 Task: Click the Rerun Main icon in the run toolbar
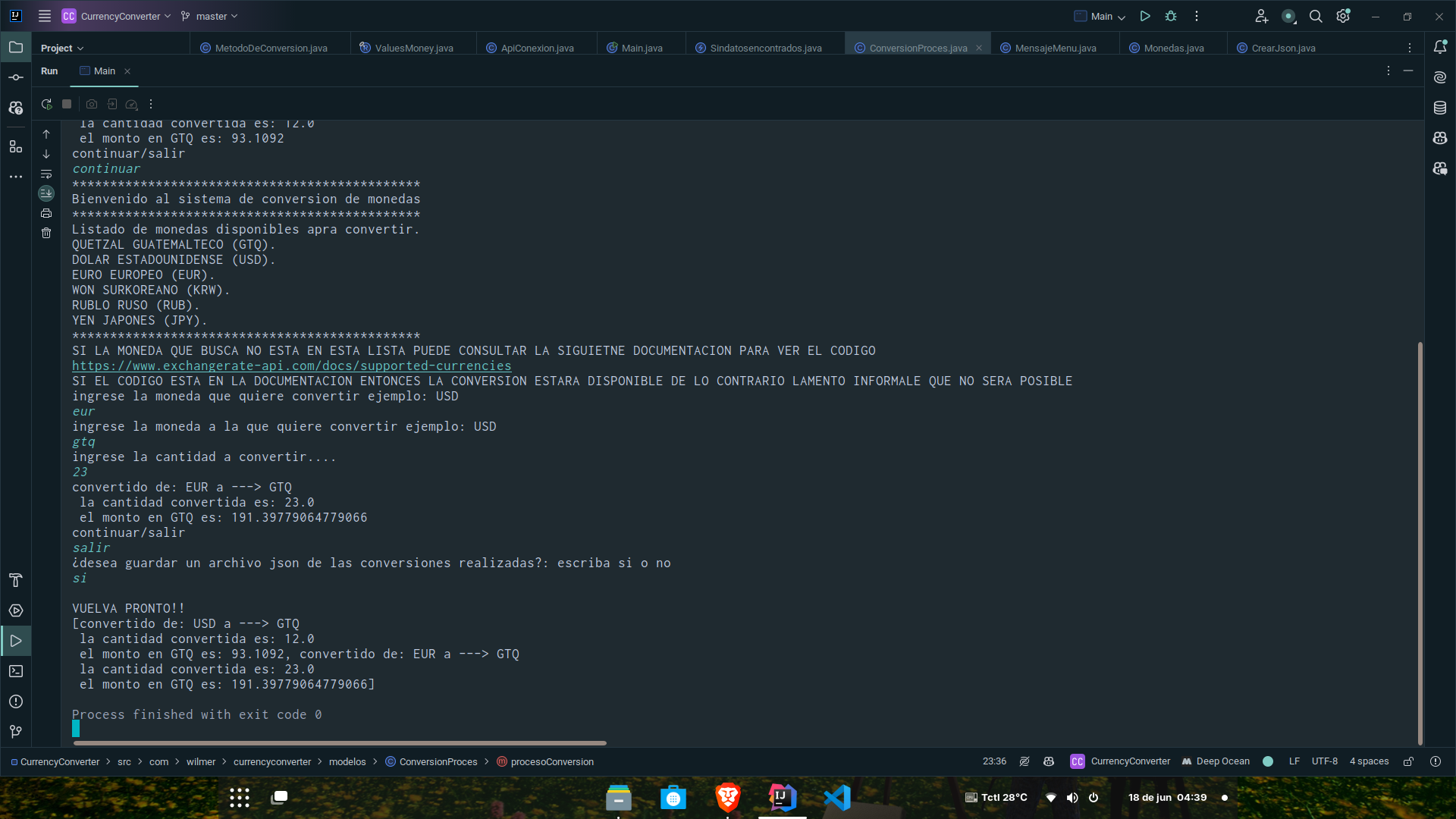(46, 104)
